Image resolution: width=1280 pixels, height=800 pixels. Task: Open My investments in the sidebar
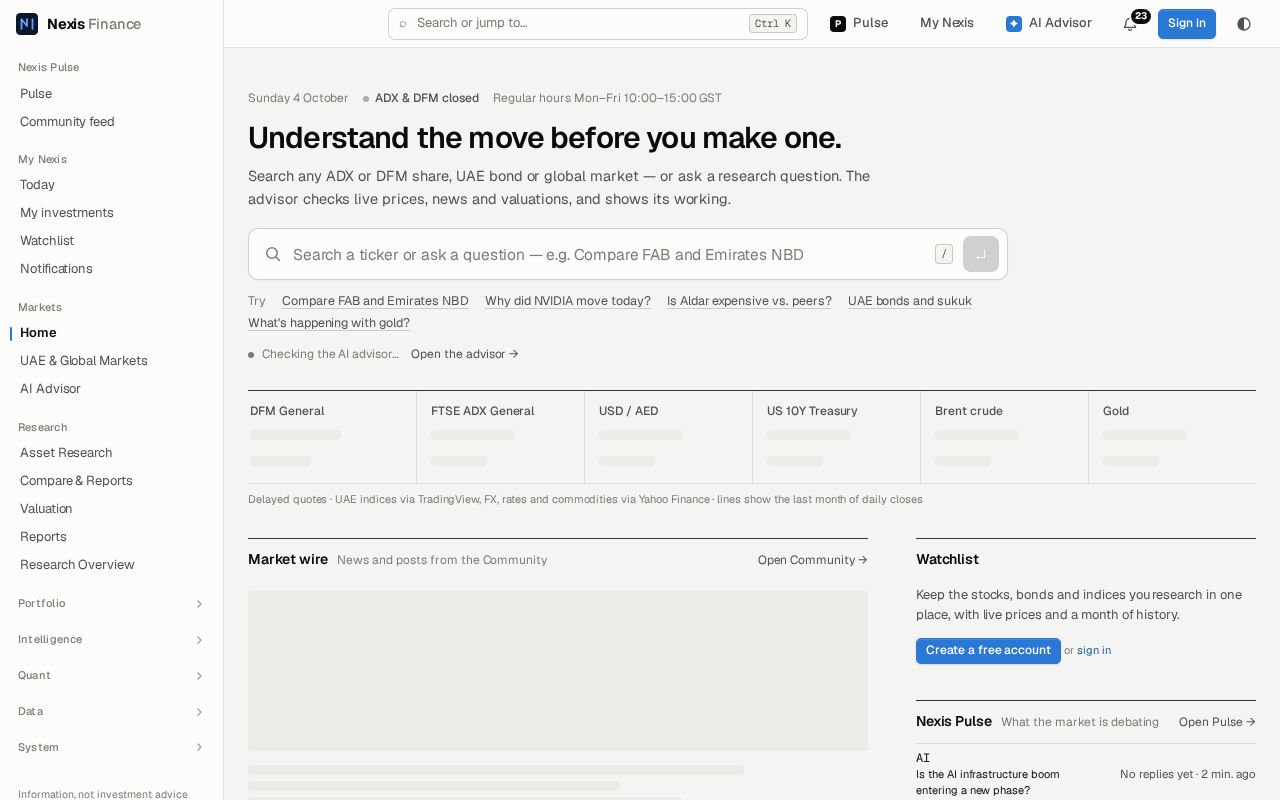(x=67, y=213)
